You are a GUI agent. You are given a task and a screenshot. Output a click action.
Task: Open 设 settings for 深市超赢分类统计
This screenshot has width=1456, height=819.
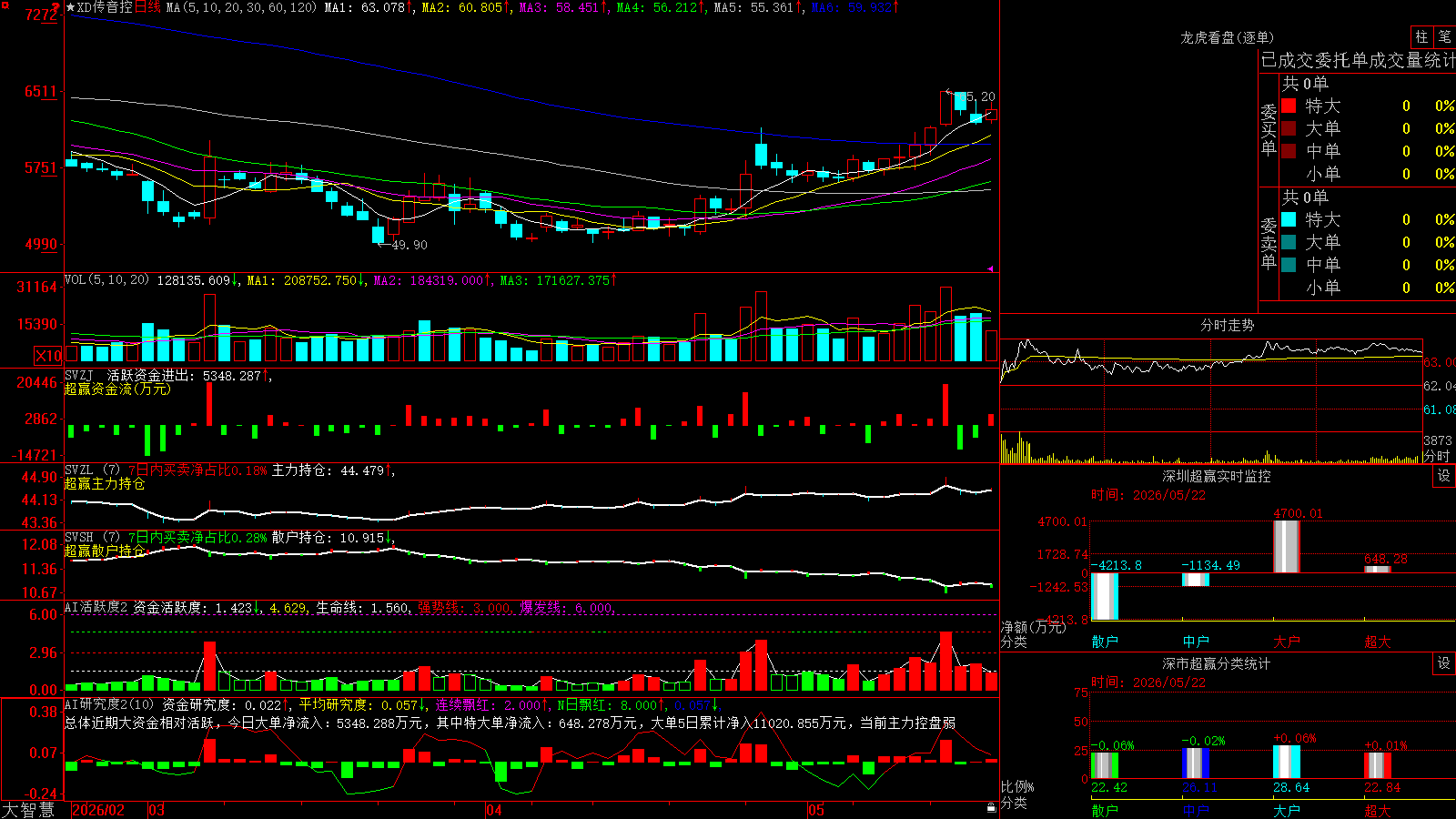(x=1444, y=663)
